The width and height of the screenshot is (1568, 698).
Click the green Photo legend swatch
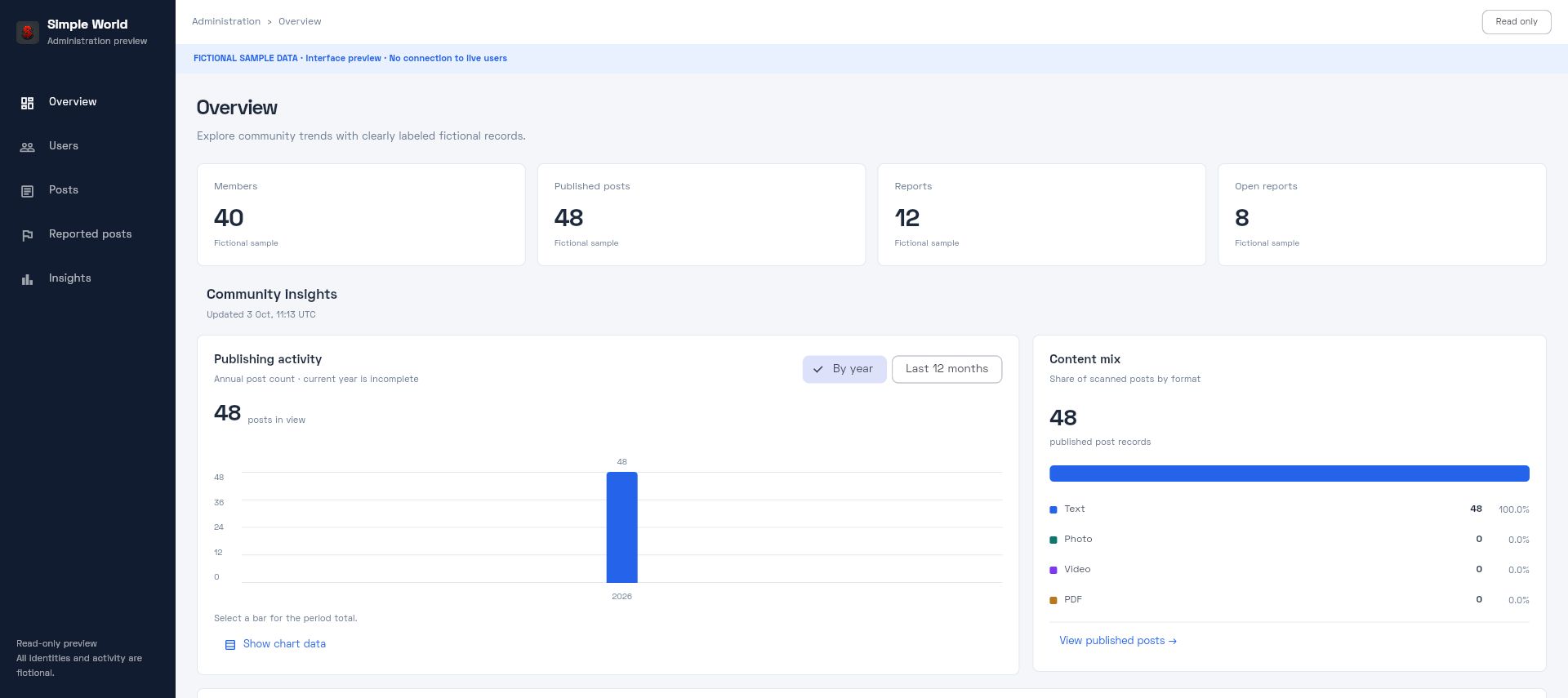point(1053,540)
